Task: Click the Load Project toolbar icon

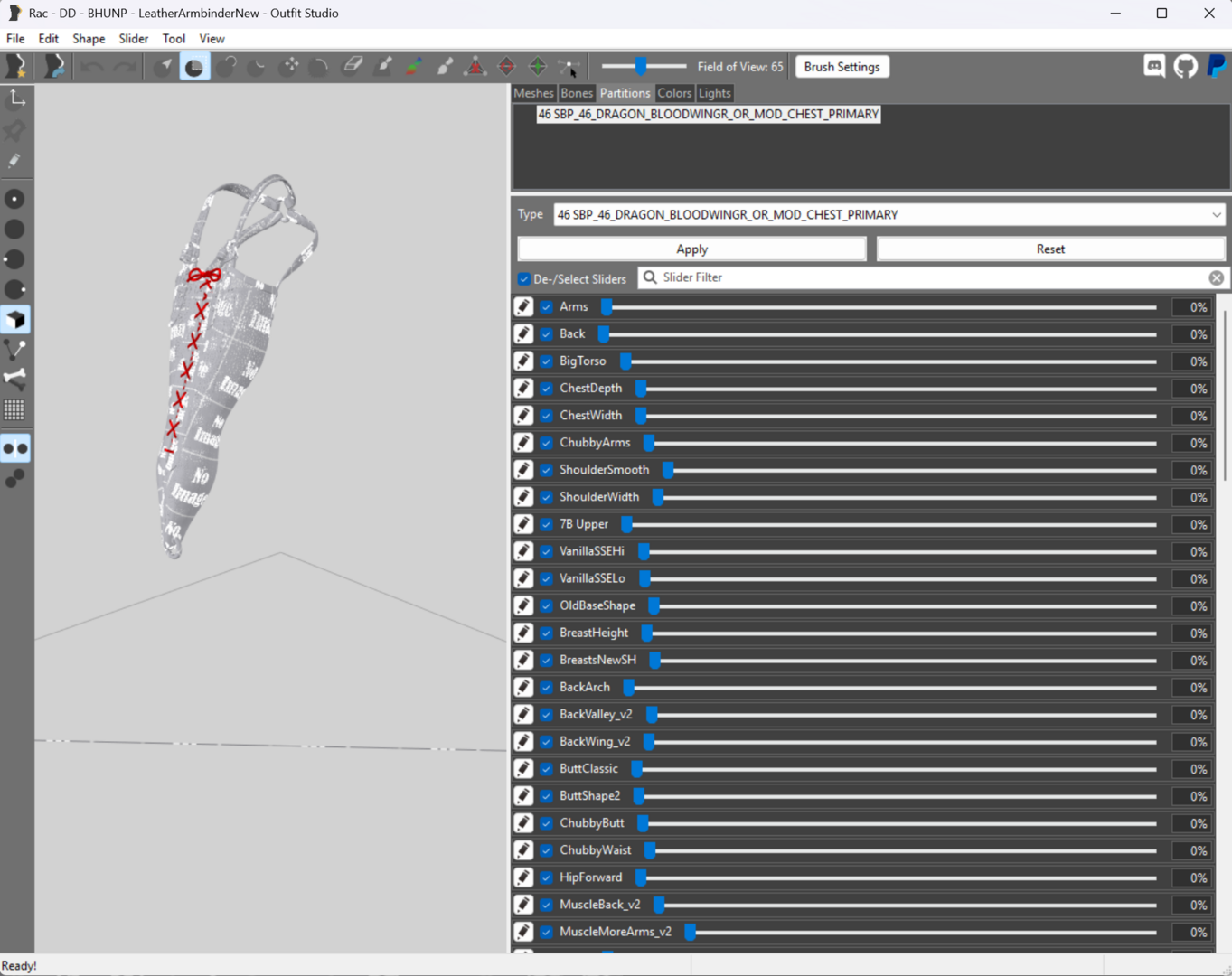Action: (54, 67)
